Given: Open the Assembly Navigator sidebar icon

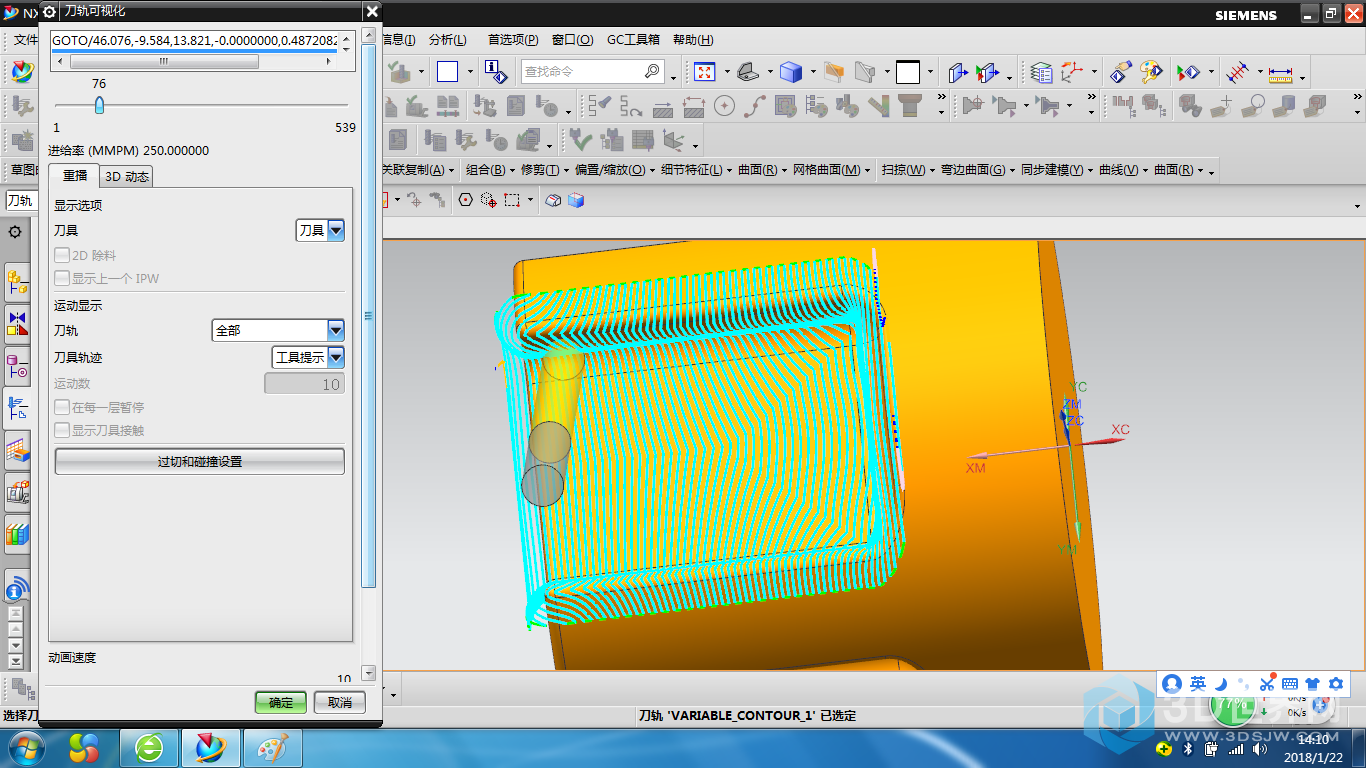Looking at the screenshot, I should click(x=17, y=283).
